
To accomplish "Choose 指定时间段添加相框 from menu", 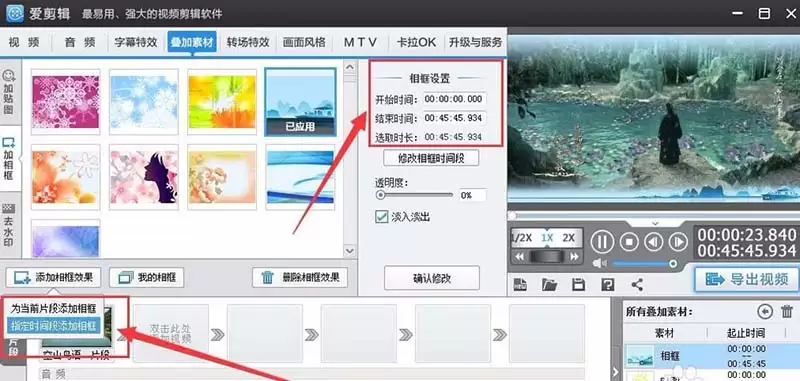I will click(54, 324).
